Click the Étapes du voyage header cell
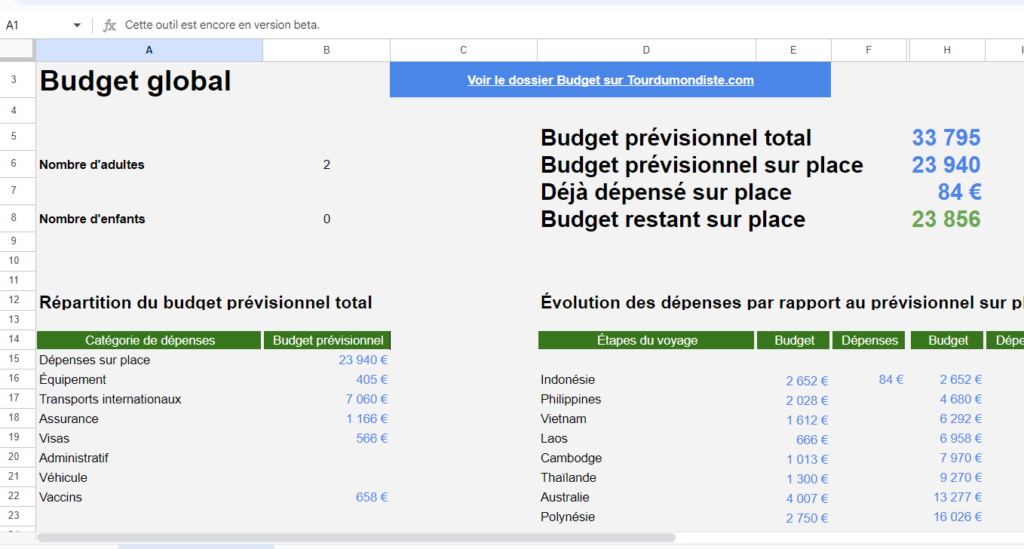This screenshot has width=1024, height=549. click(646, 340)
